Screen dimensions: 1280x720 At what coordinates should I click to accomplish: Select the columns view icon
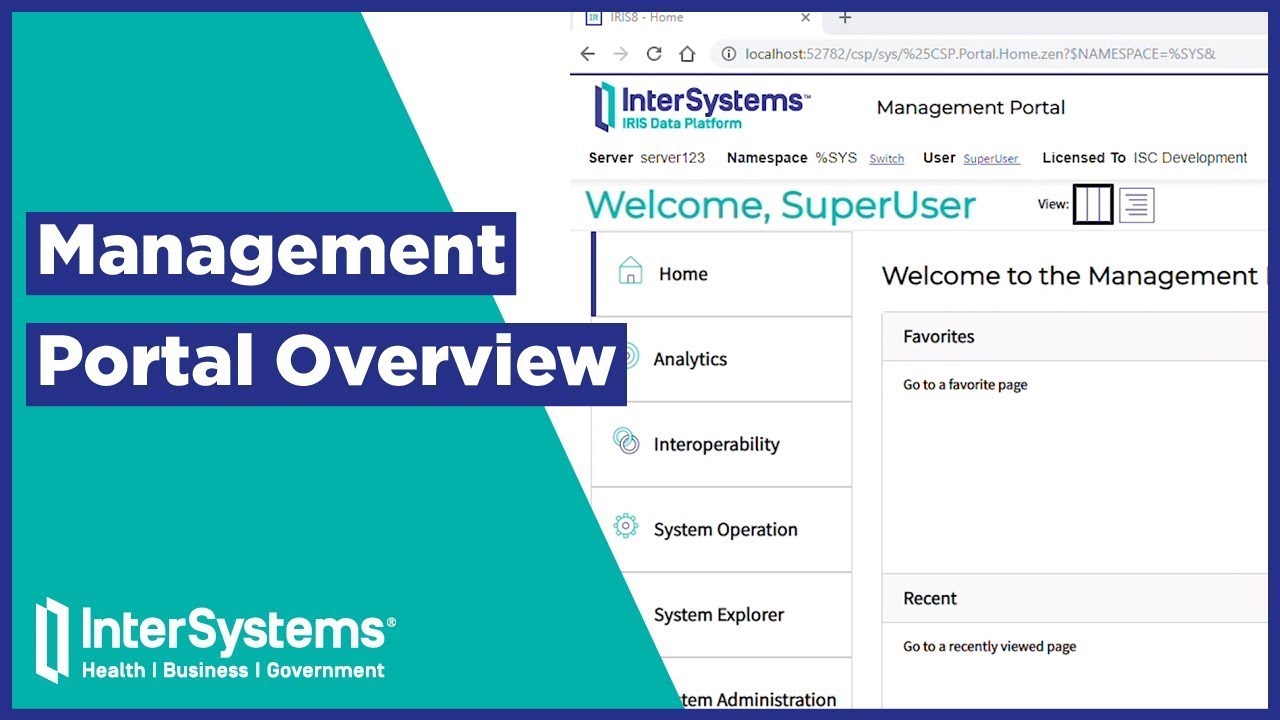1093,204
